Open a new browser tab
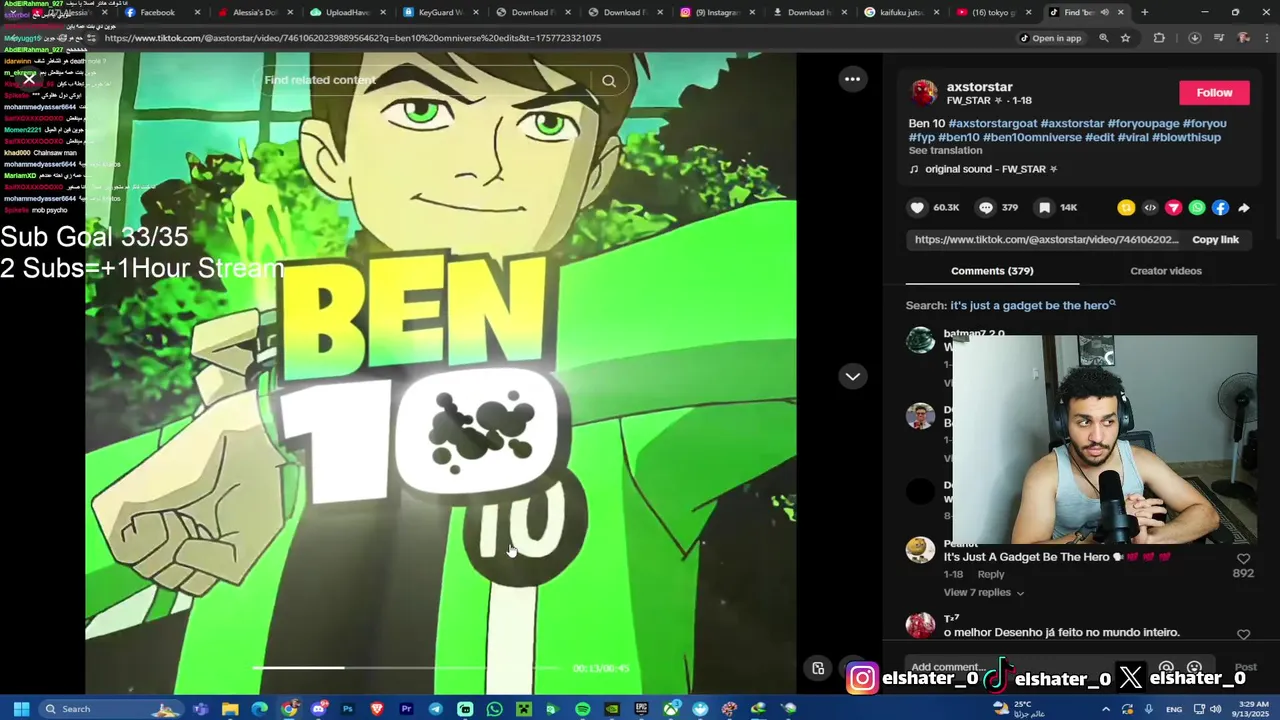 pyautogui.click(x=1144, y=12)
